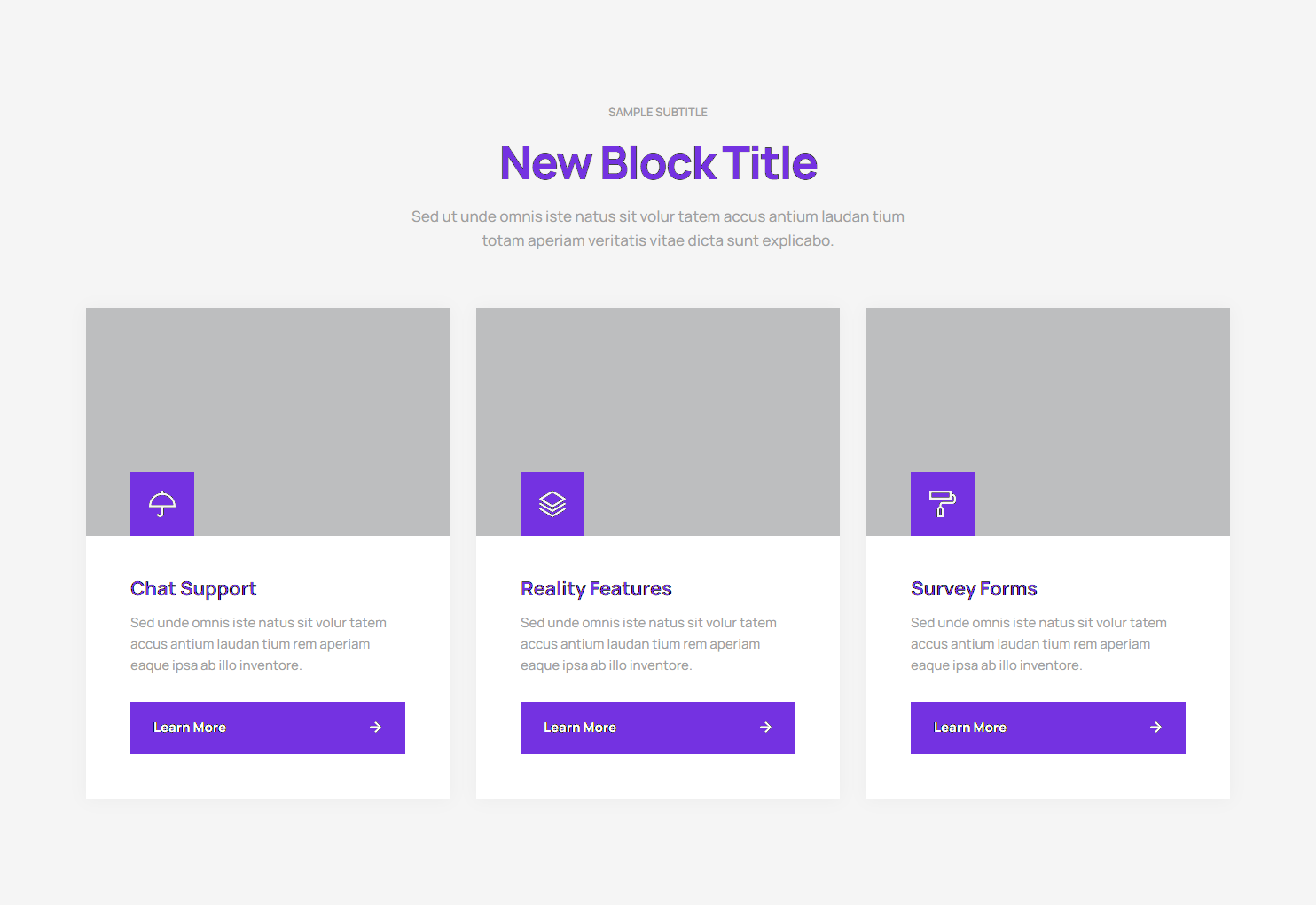Click the umbrella icon on Chat Support card
The height and width of the screenshot is (905, 1316).
162,504
